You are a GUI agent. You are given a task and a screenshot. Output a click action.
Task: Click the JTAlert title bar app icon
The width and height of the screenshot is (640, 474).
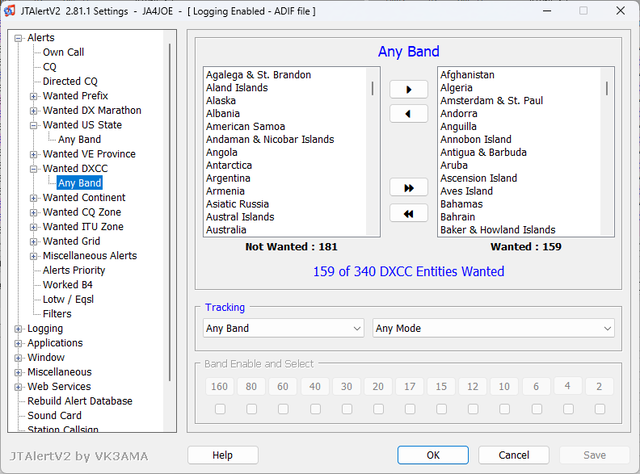pyautogui.click(x=10, y=11)
